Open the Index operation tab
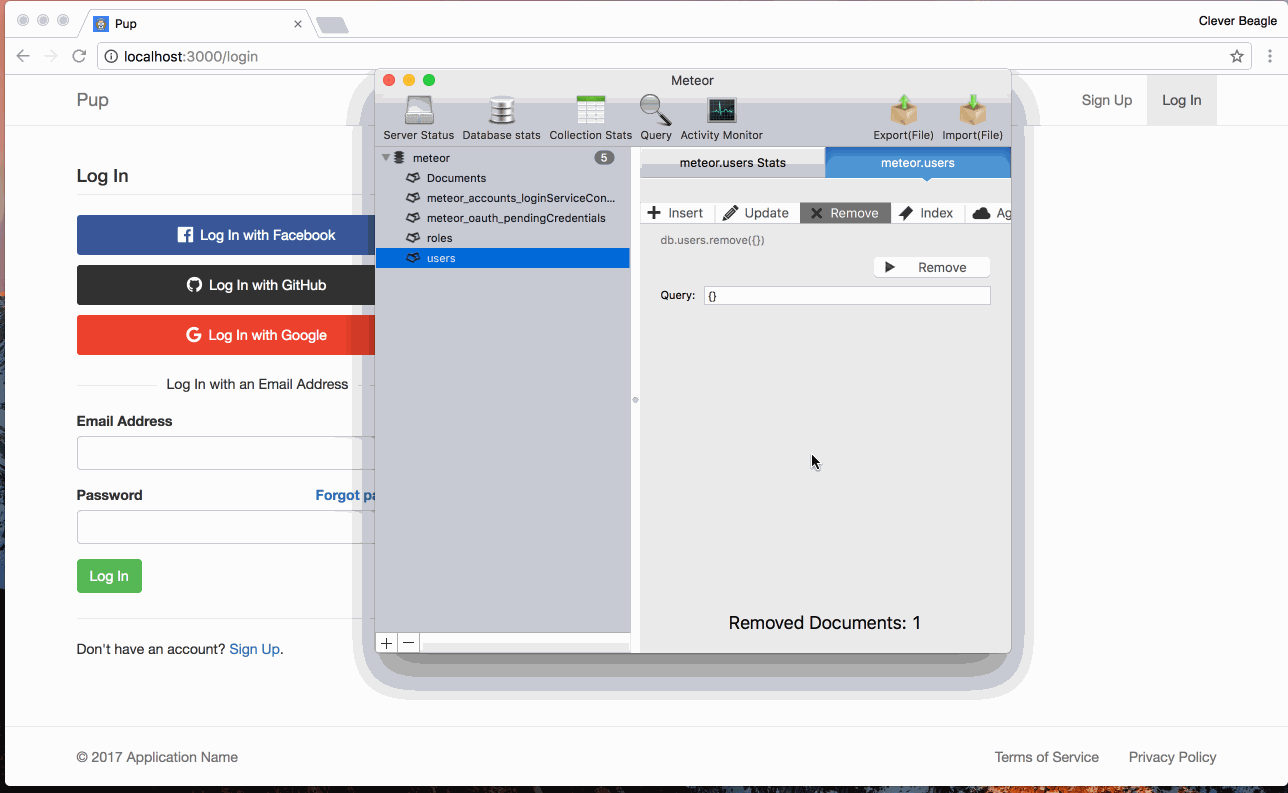1288x793 pixels. (926, 213)
